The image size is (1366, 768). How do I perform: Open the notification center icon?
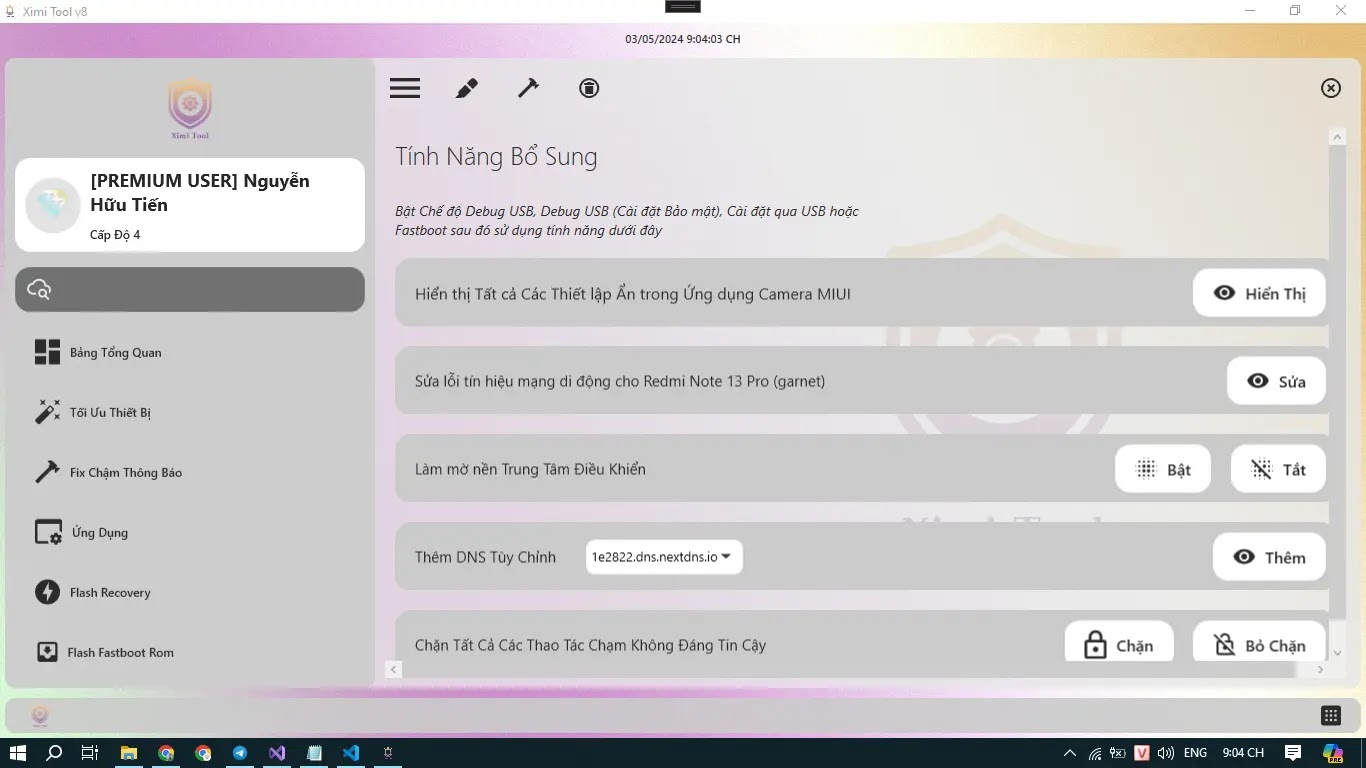point(1293,753)
